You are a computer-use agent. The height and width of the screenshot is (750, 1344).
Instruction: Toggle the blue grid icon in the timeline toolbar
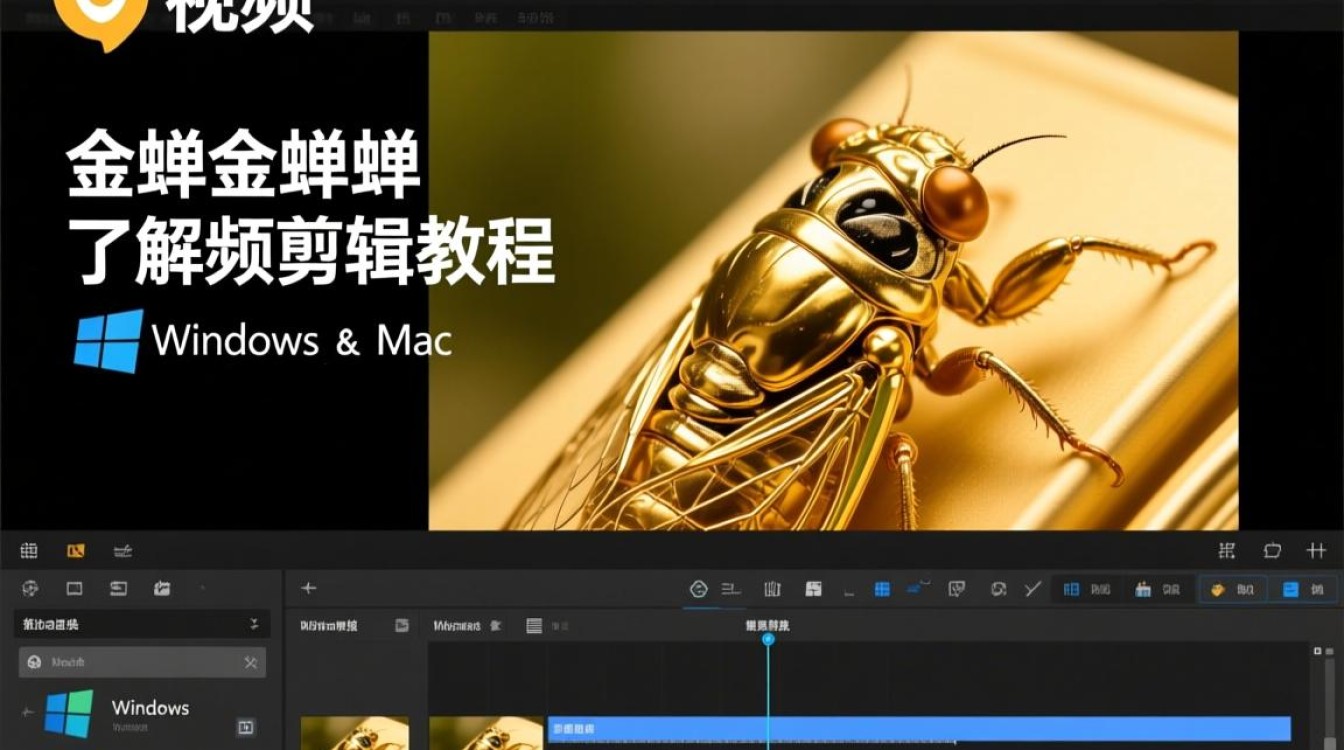pyautogui.click(x=882, y=590)
